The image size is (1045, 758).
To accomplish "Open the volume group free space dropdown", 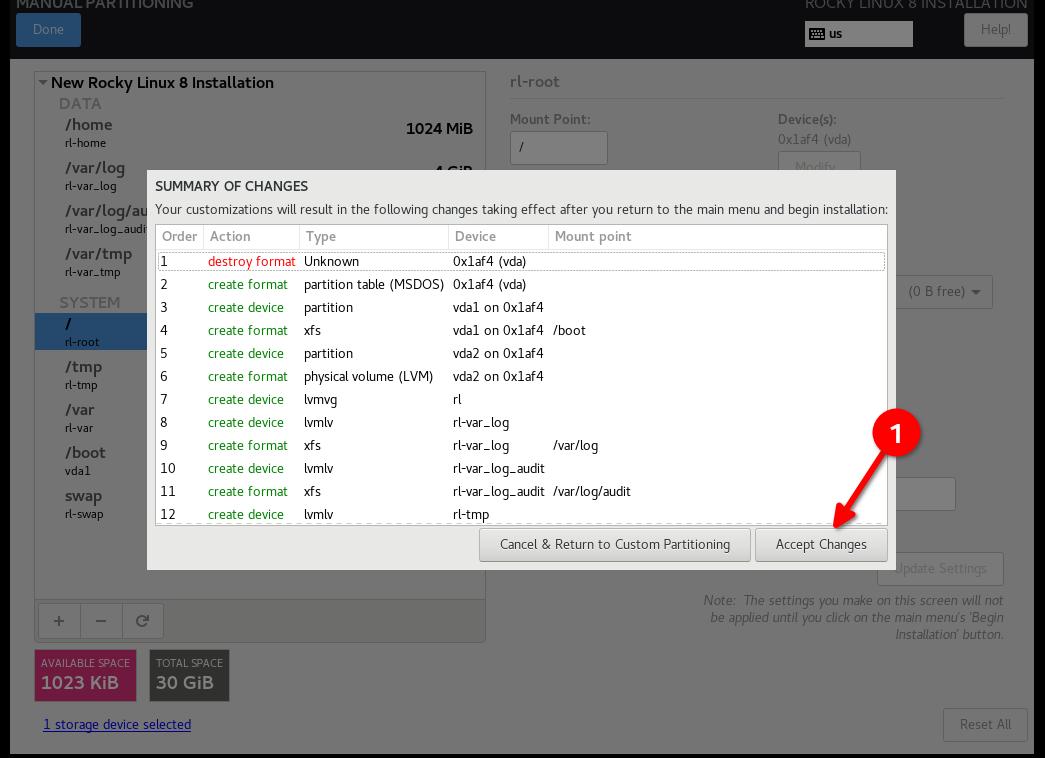I will pyautogui.click(x=944, y=292).
